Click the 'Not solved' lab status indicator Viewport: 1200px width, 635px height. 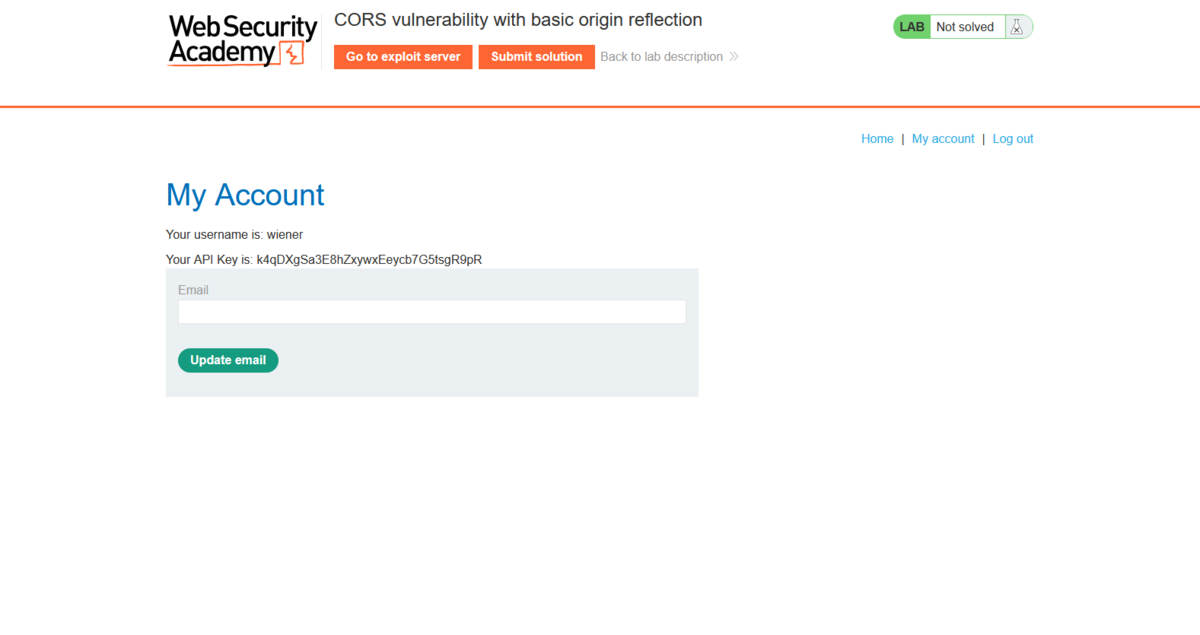[963, 26]
